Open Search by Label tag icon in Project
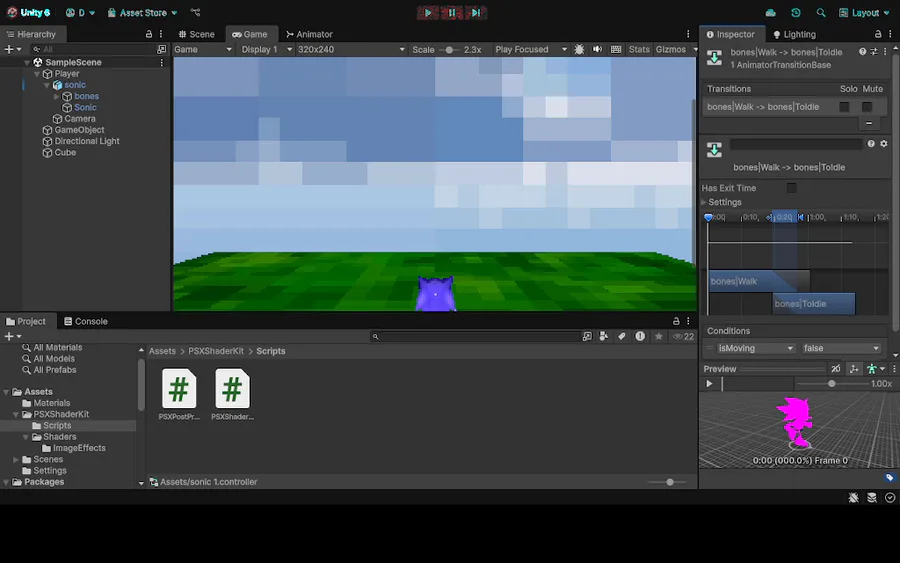The image size is (900, 563). (x=622, y=336)
